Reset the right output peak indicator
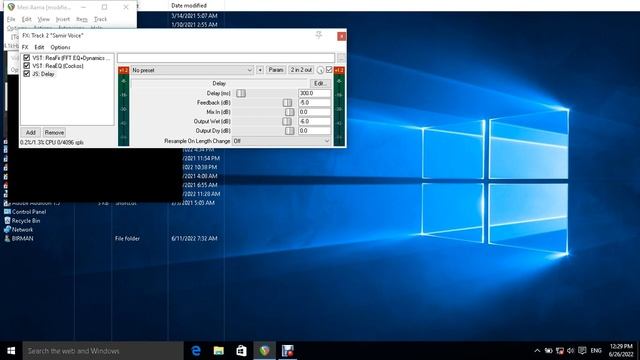This screenshot has width=640, height=360. point(339,70)
